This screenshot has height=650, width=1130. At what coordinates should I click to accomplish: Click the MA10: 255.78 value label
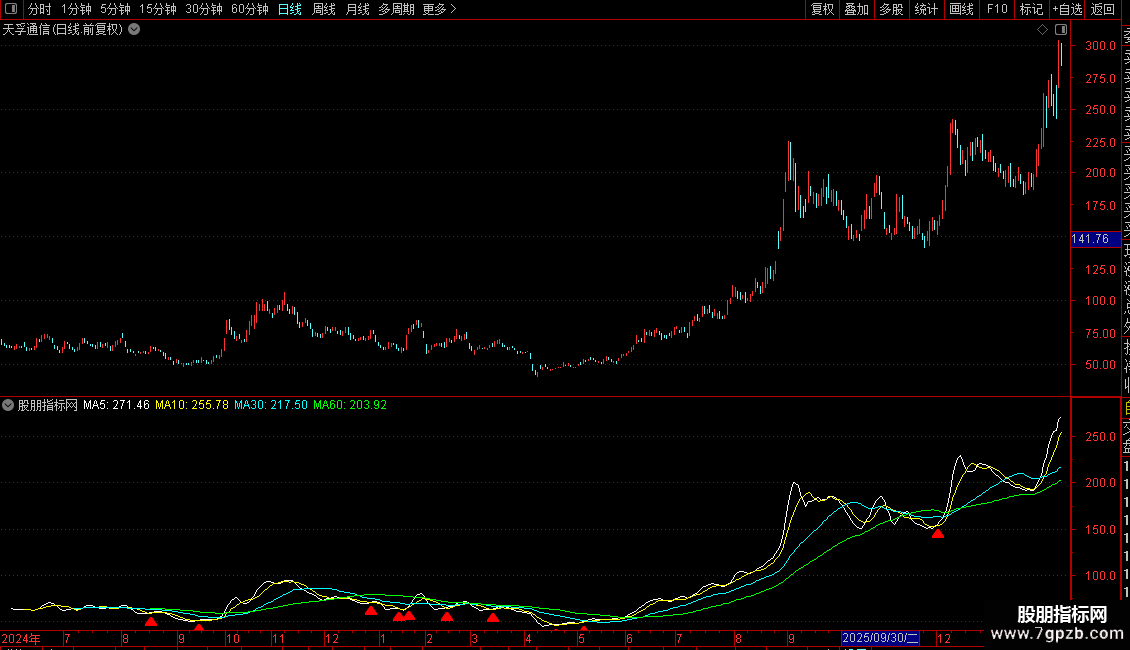(192, 405)
